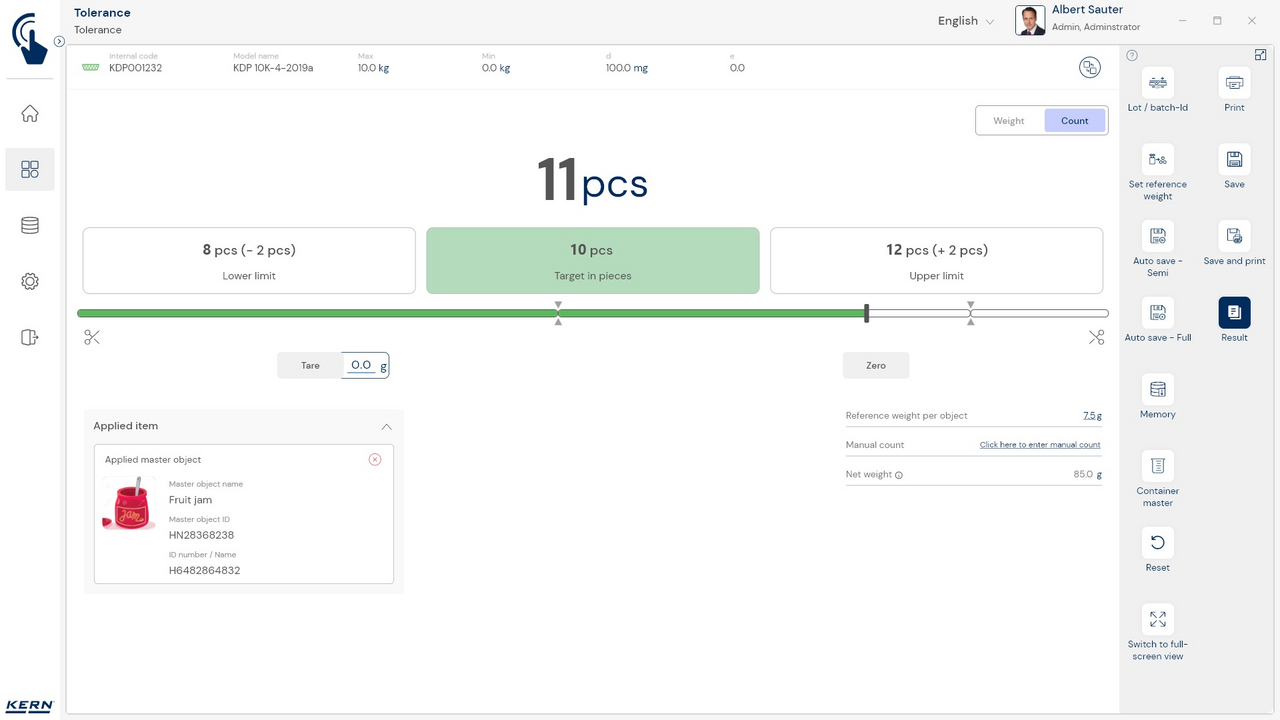
Task: Open Set reference weight
Action: pos(1157,160)
